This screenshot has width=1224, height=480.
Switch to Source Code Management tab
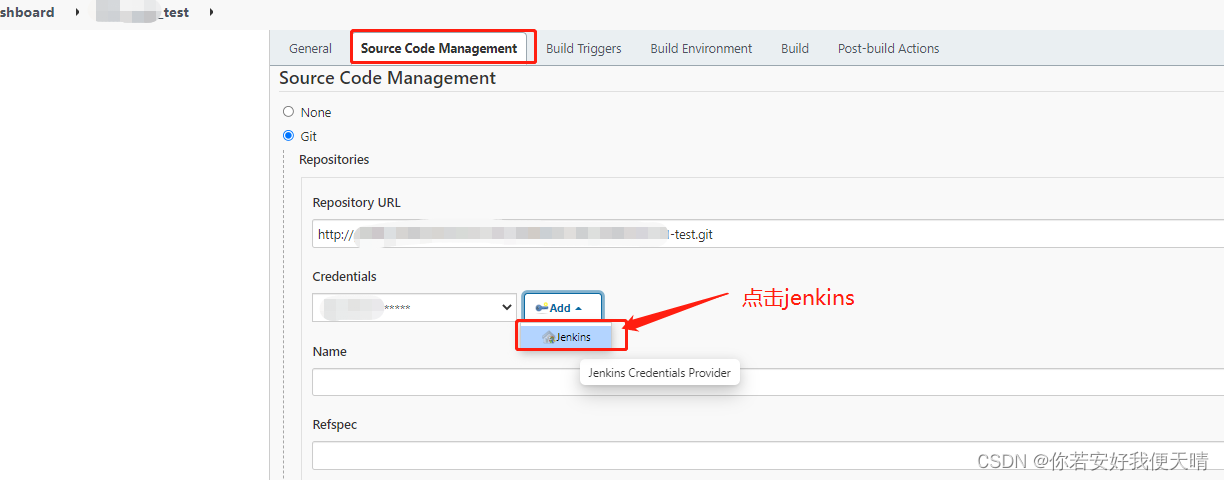[439, 48]
